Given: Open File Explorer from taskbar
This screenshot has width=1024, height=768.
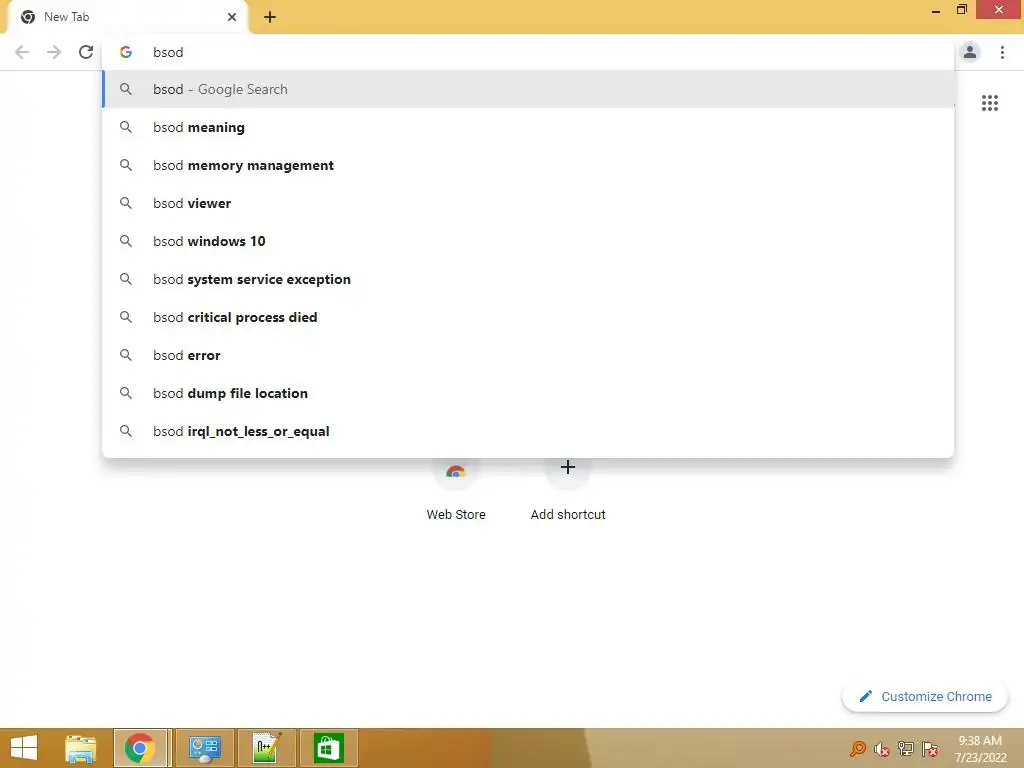Looking at the screenshot, I should pyautogui.click(x=80, y=748).
